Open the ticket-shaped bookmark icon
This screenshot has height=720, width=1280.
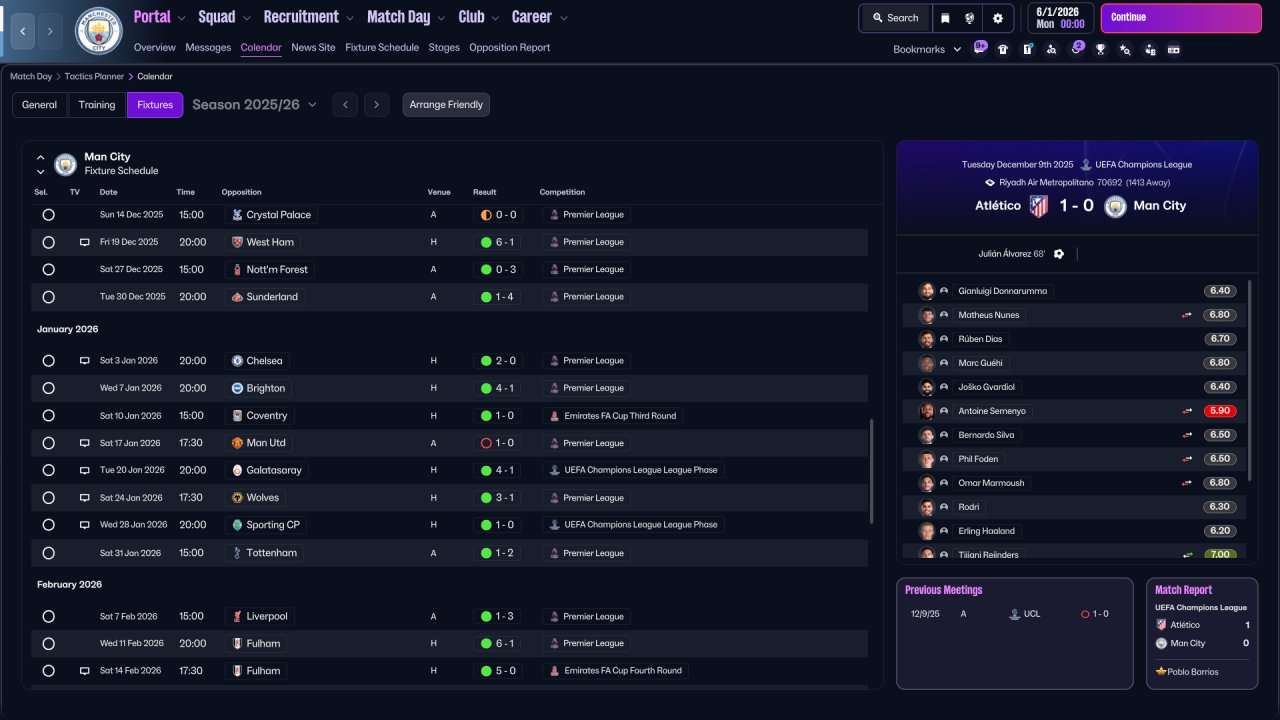[1174, 49]
